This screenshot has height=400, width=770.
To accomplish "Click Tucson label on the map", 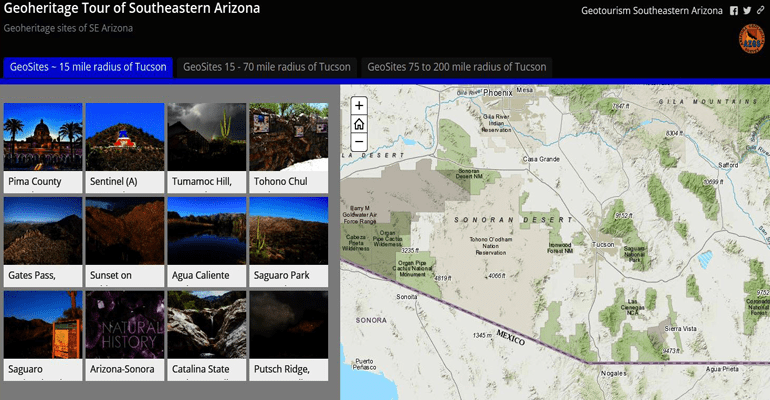I will pos(603,243).
